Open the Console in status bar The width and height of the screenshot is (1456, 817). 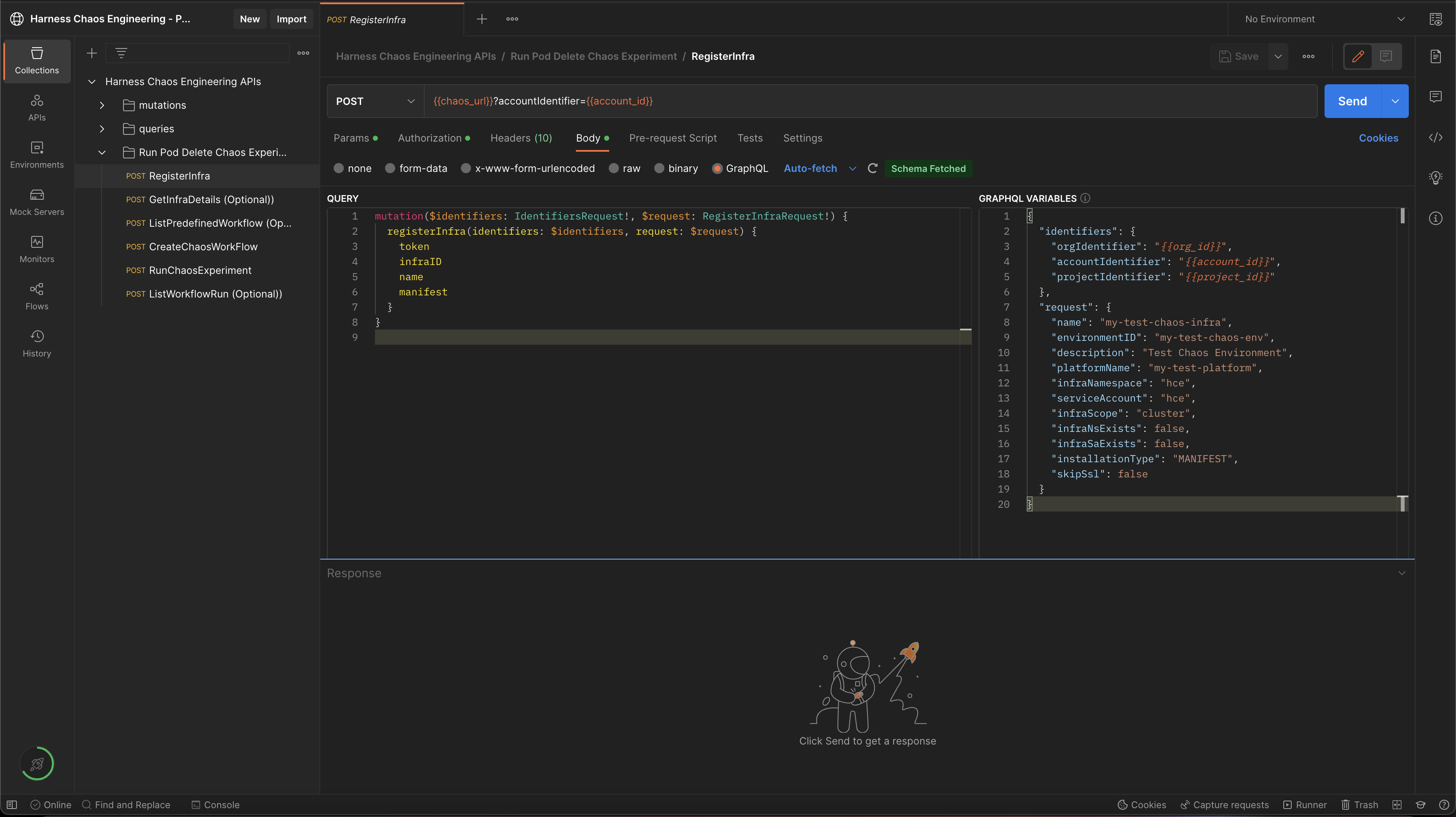(x=215, y=804)
